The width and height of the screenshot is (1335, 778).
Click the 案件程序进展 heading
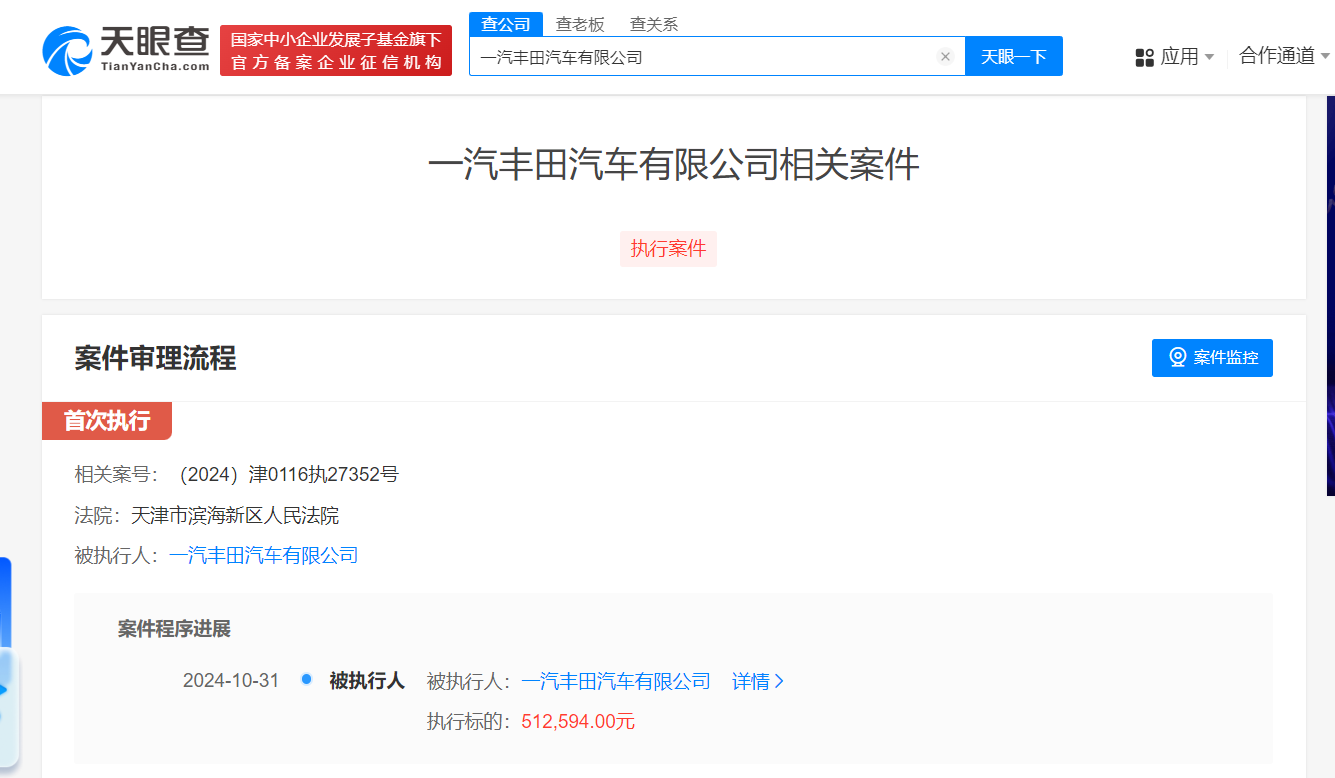(174, 629)
